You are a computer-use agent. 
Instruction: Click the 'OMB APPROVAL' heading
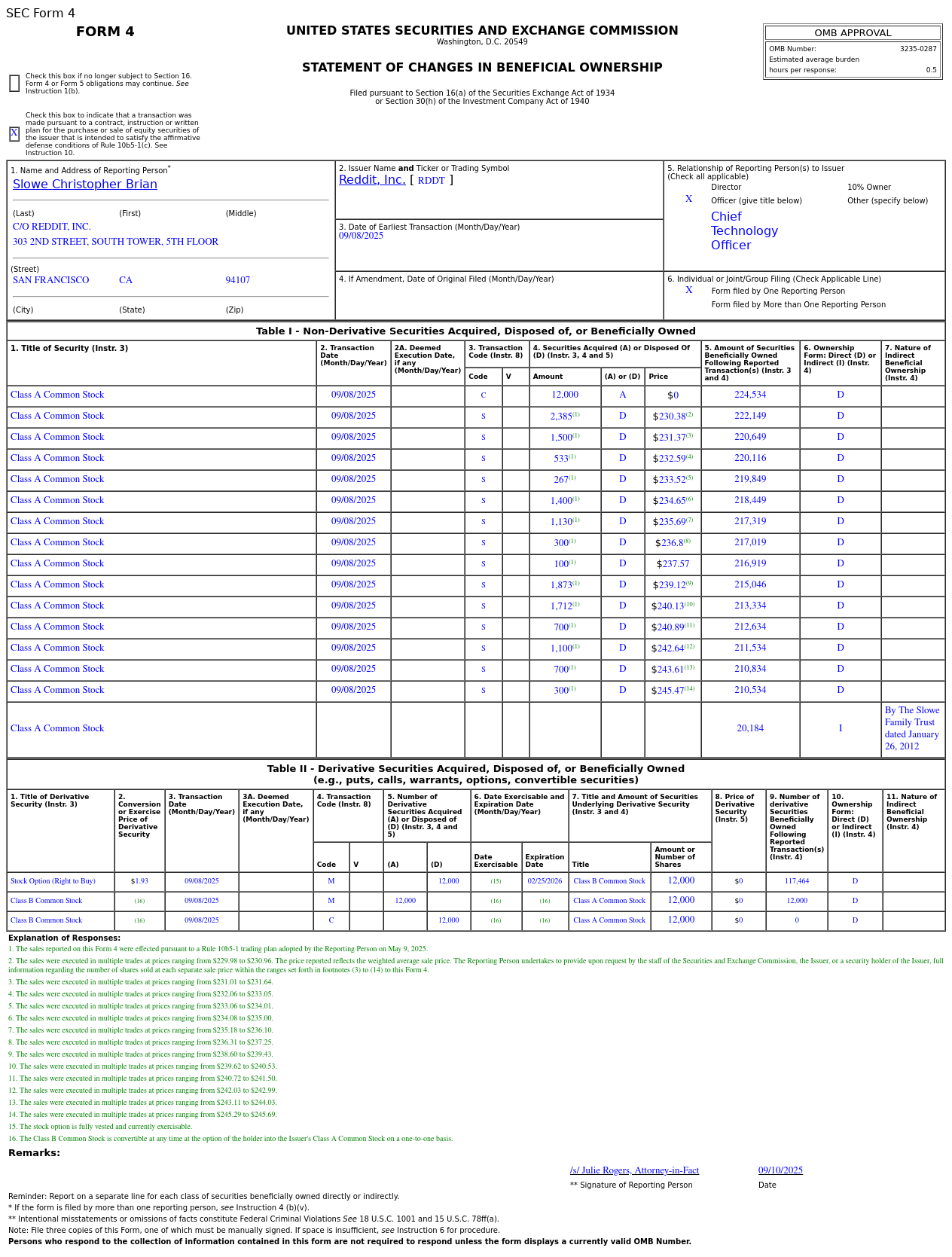pyautogui.click(x=853, y=33)
